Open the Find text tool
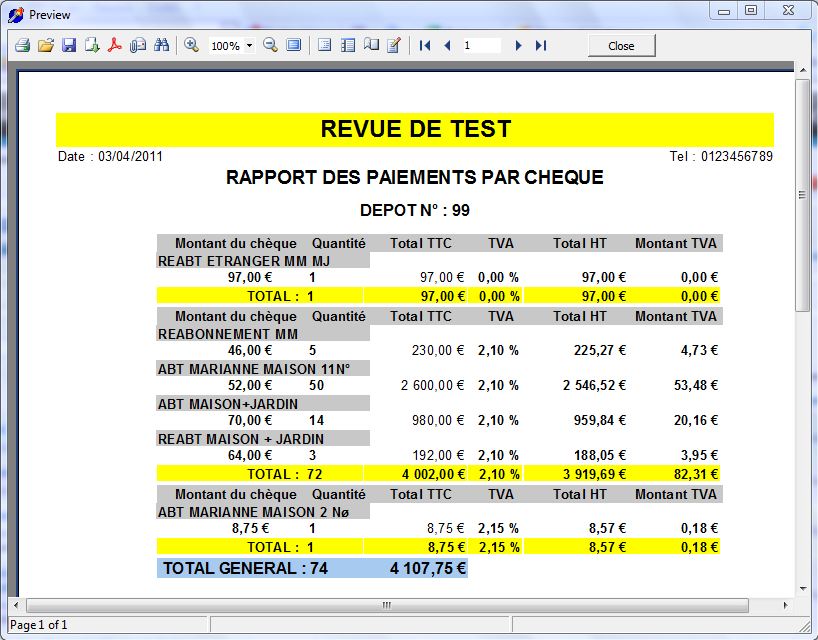 tap(160, 45)
